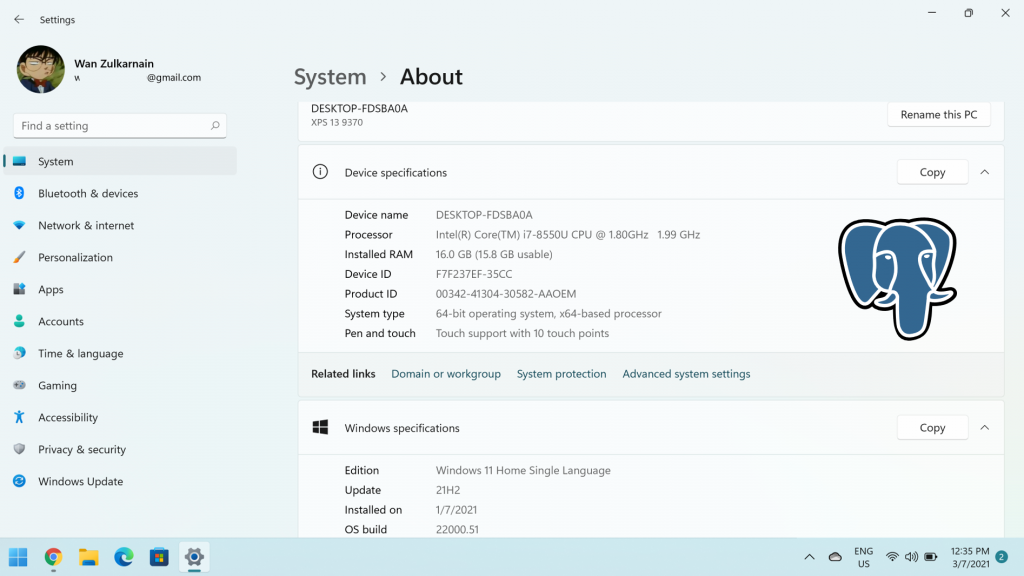Click the back arrow in Settings header
The height and width of the screenshot is (576, 1024).
[19, 19]
